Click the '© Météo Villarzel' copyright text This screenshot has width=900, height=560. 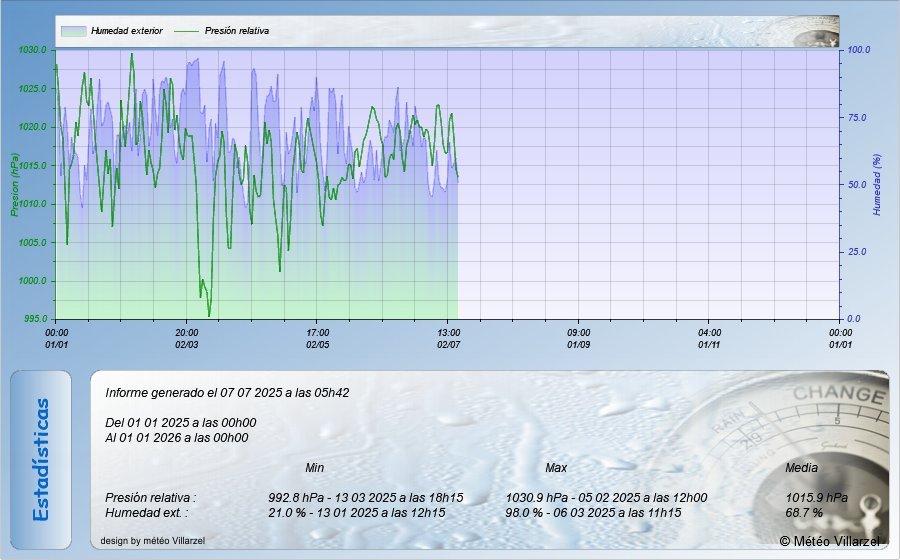829,541
